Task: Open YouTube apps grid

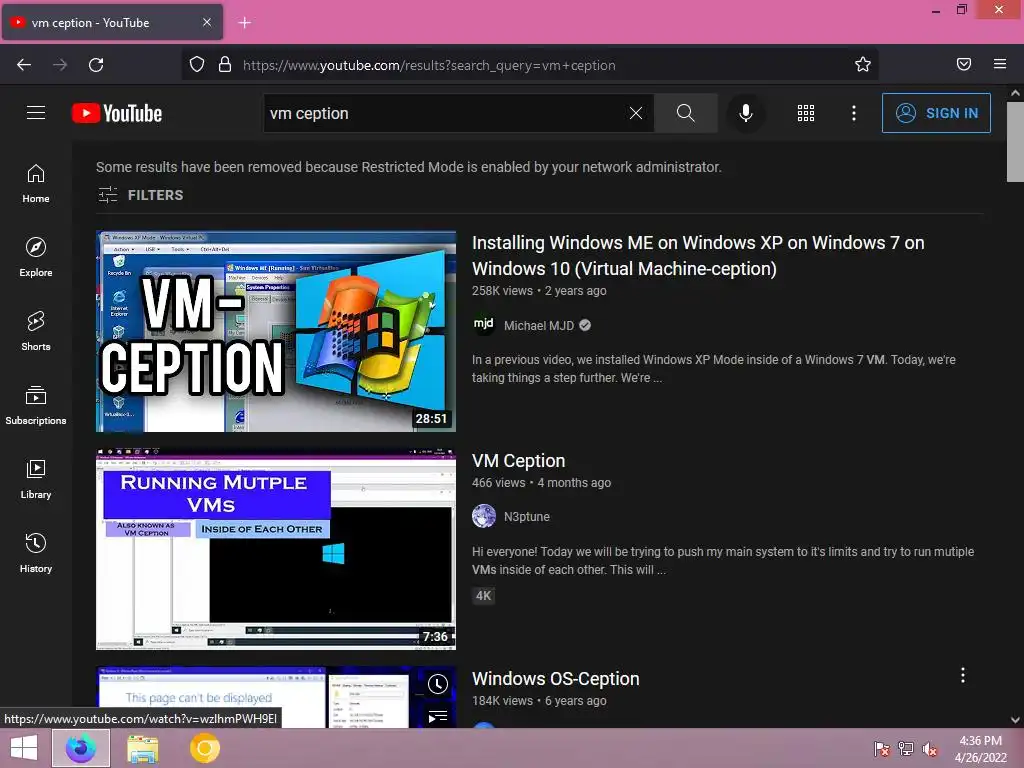Action: (806, 113)
